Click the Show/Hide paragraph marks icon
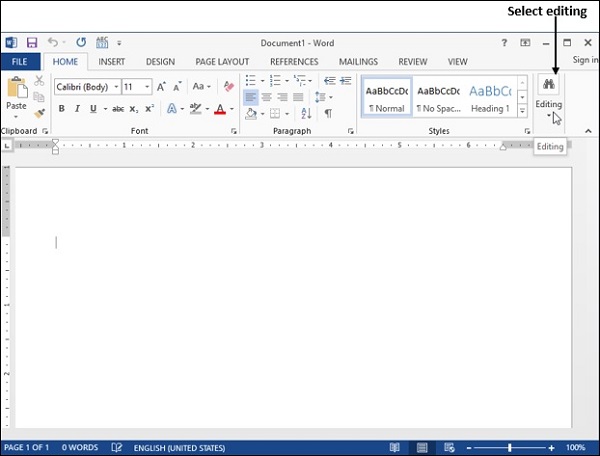Screen dimensions: 600x456 [x=327, y=114]
